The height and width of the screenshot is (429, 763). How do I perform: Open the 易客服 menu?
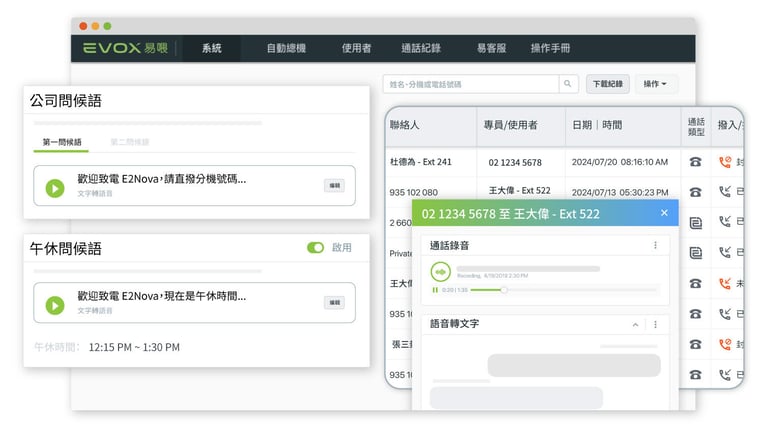pyautogui.click(x=491, y=48)
